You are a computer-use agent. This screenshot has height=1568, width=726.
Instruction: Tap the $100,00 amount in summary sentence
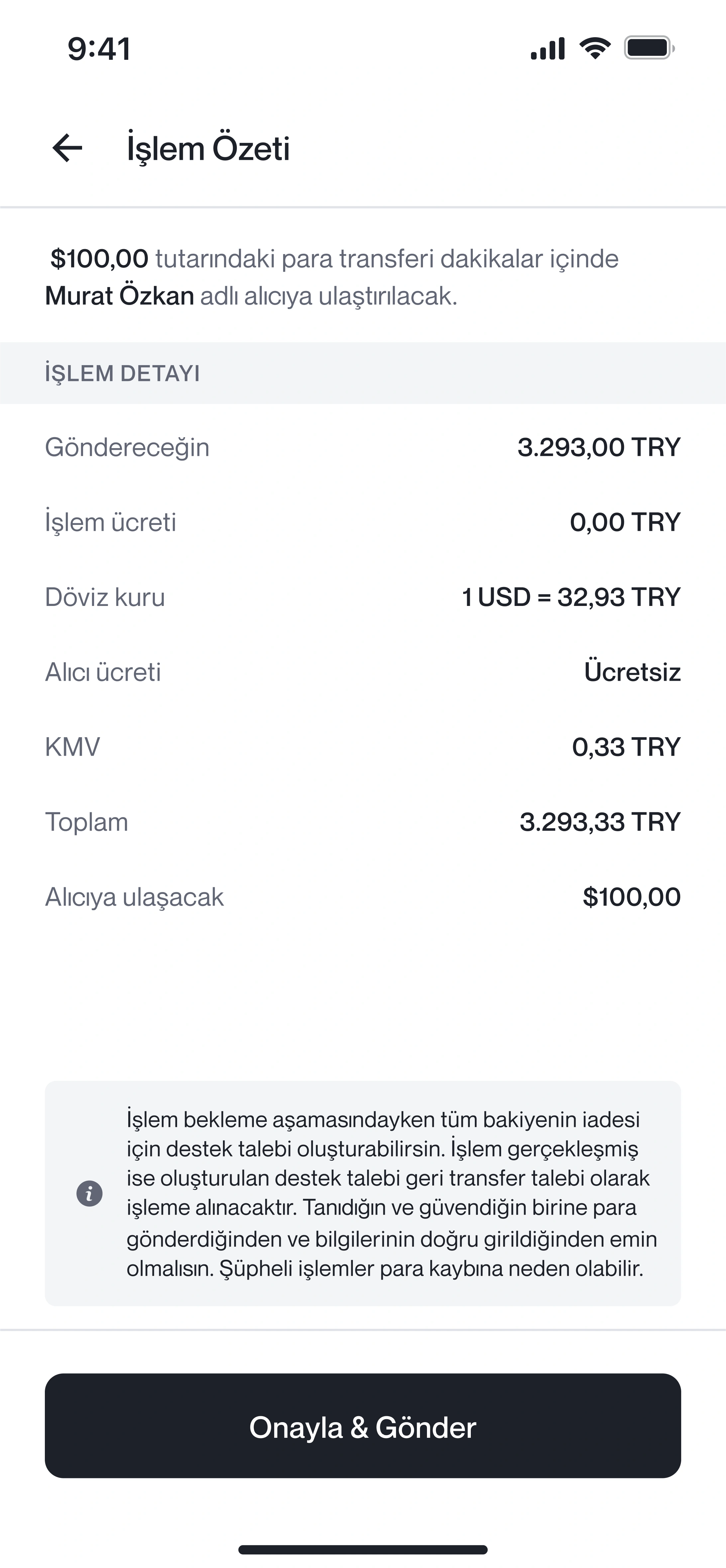pos(99,259)
